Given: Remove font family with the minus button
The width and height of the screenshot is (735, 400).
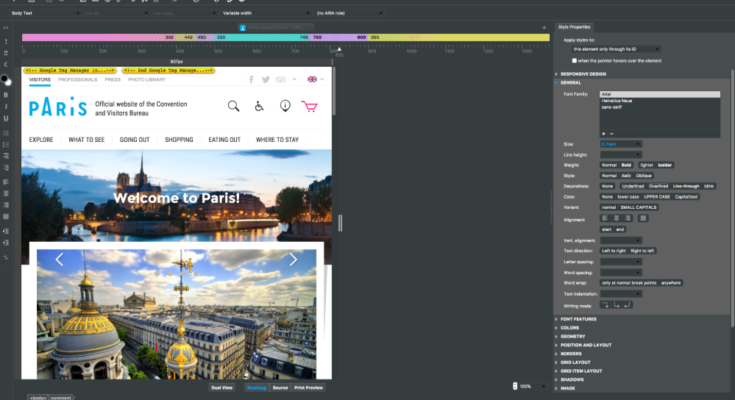Looking at the screenshot, I should point(611,134).
